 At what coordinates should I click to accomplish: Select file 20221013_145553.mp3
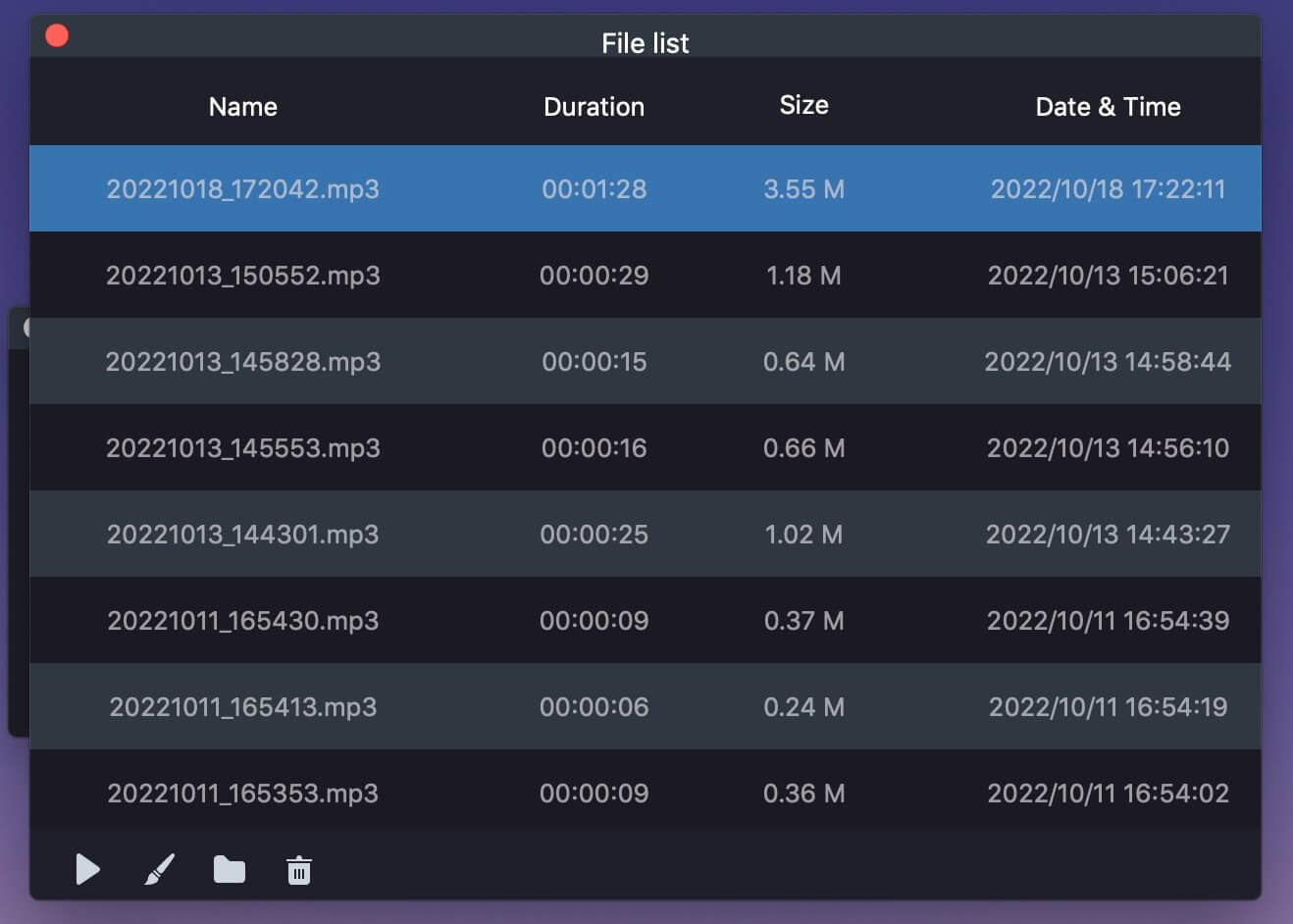[243, 447]
